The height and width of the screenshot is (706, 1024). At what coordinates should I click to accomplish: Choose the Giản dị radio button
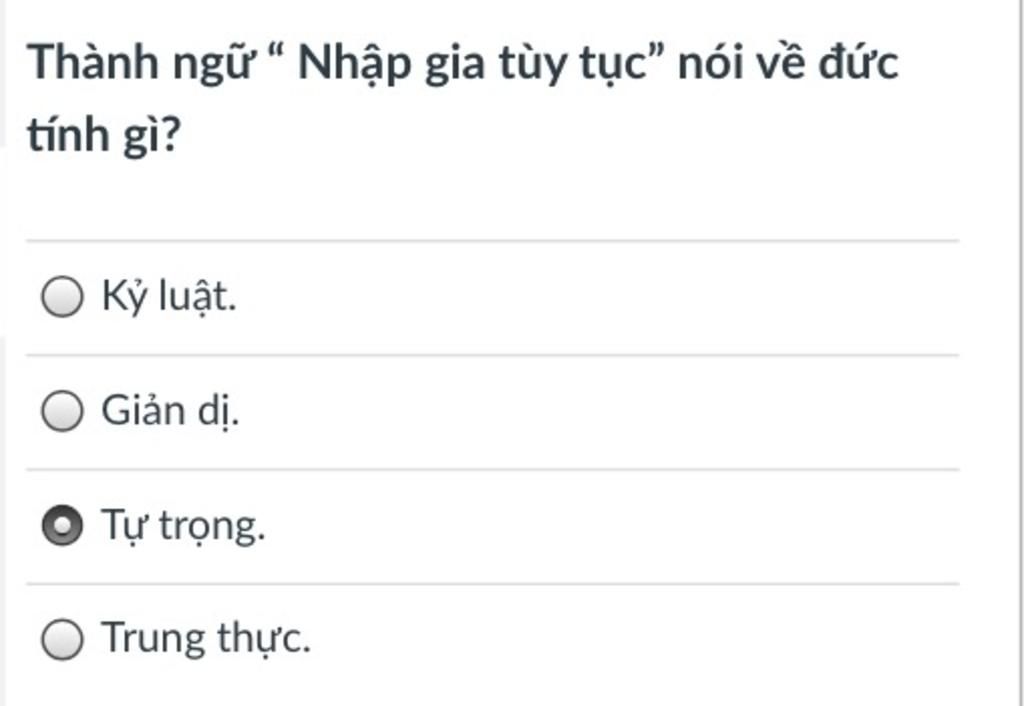(x=62, y=412)
